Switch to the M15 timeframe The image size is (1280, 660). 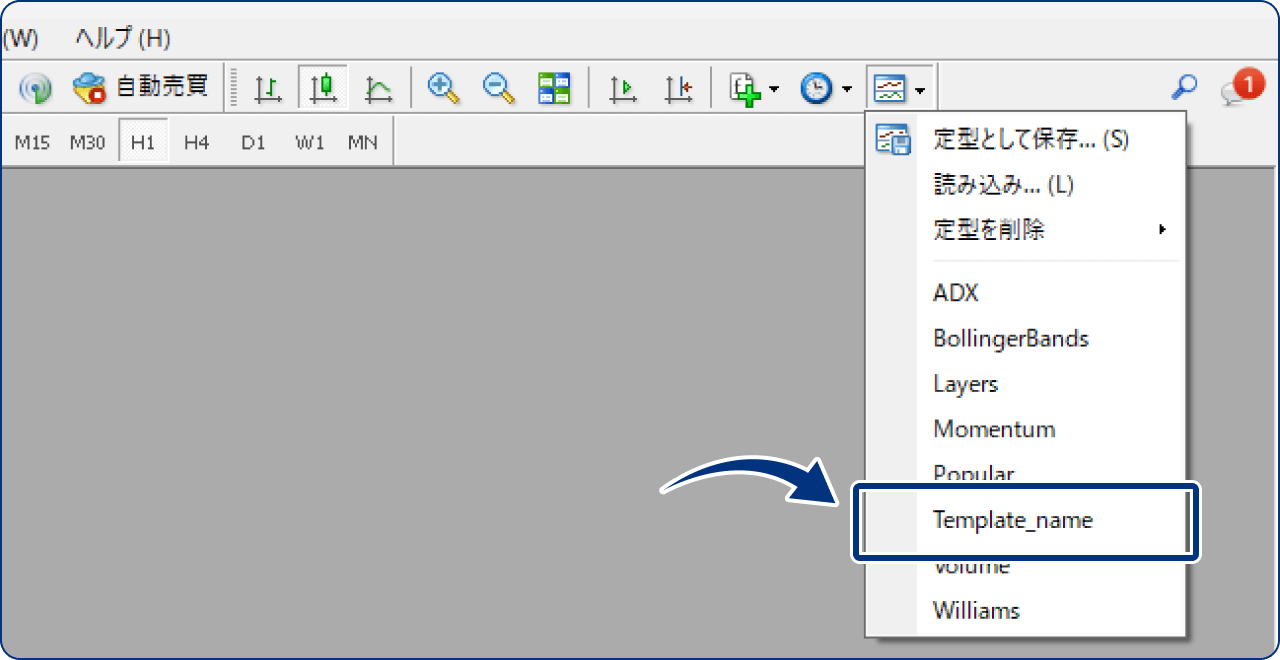[32, 142]
